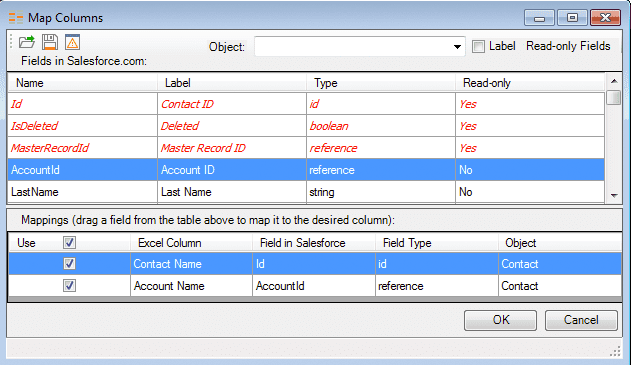The image size is (631, 365).
Task: Minimize the Map Columns window
Action: 540,18
